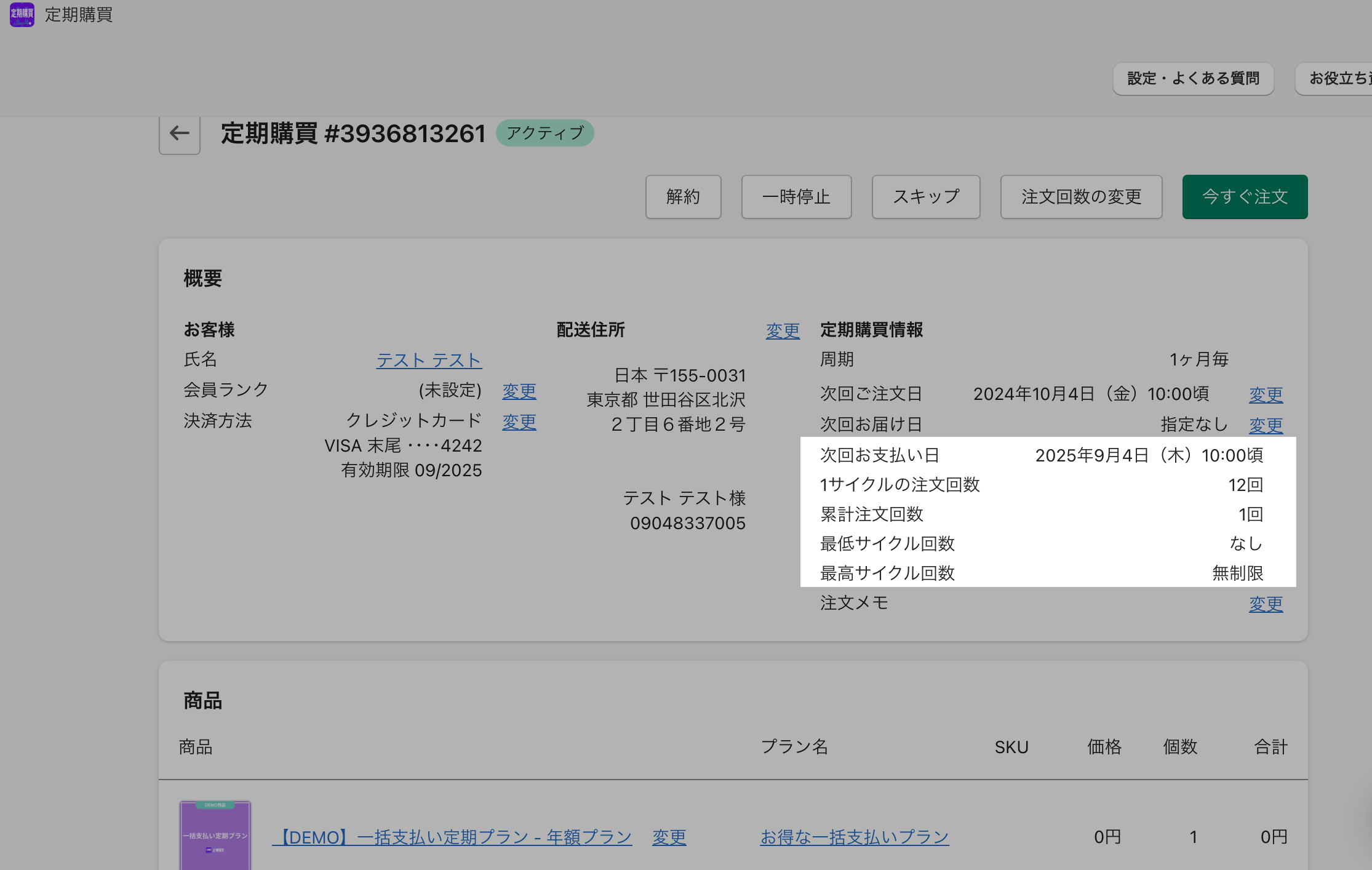Click the purple product thumbnail image
The width and height of the screenshot is (1372, 870).
pos(215,835)
